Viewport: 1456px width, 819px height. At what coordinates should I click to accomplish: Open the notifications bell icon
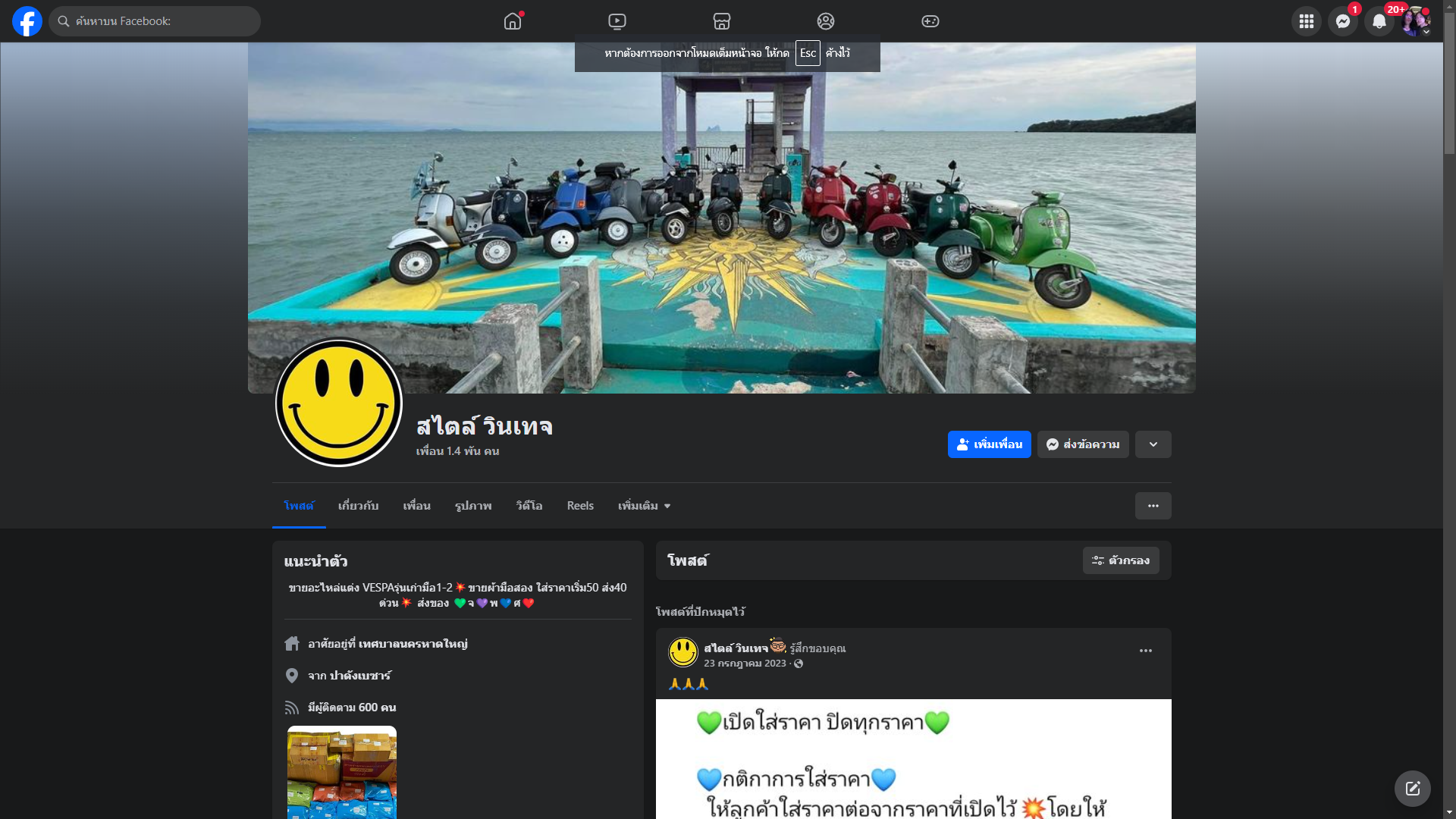point(1379,21)
